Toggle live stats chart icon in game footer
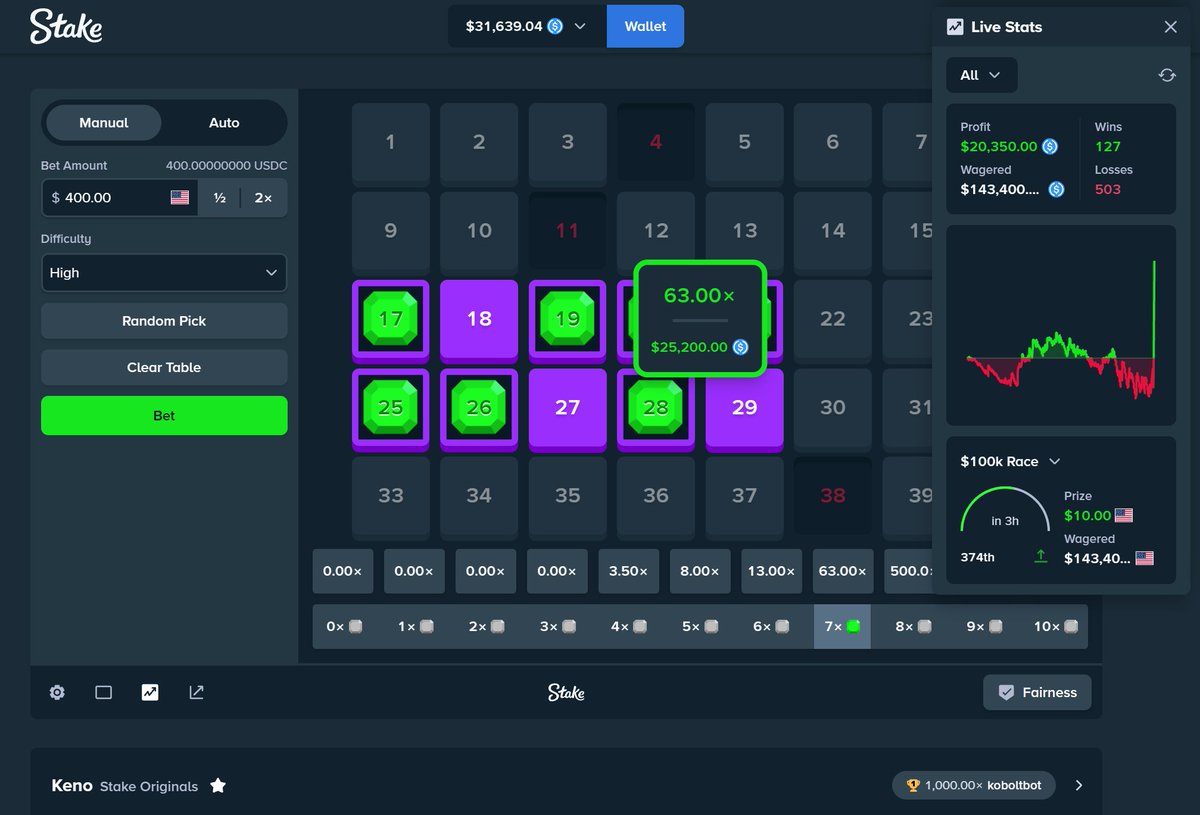Image resolution: width=1200 pixels, height=815 pixels. click(150, 692)
